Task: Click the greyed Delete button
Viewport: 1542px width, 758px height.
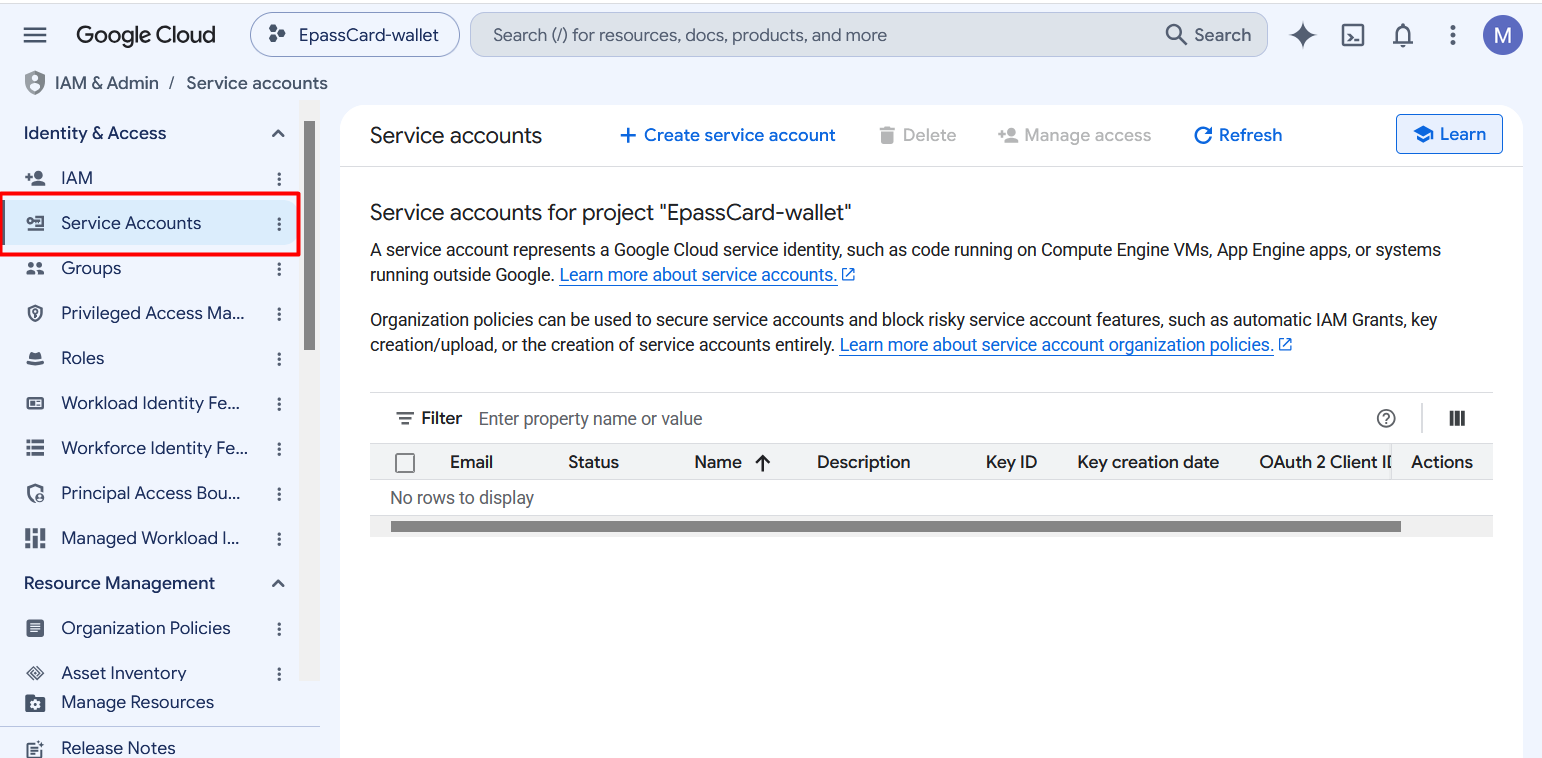Action: 917,135
